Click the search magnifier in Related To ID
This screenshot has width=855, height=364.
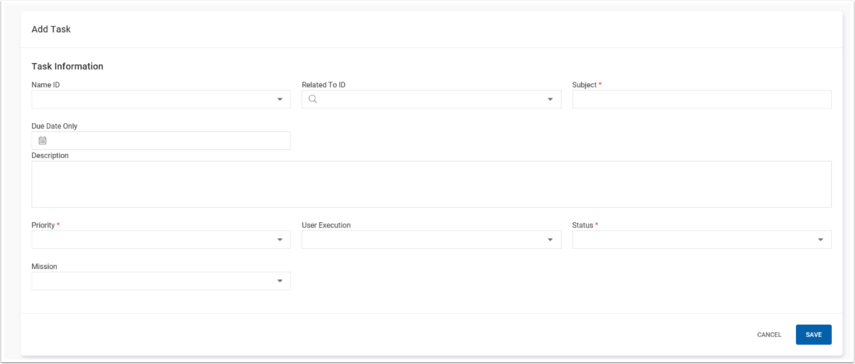(x=313, y=99)
